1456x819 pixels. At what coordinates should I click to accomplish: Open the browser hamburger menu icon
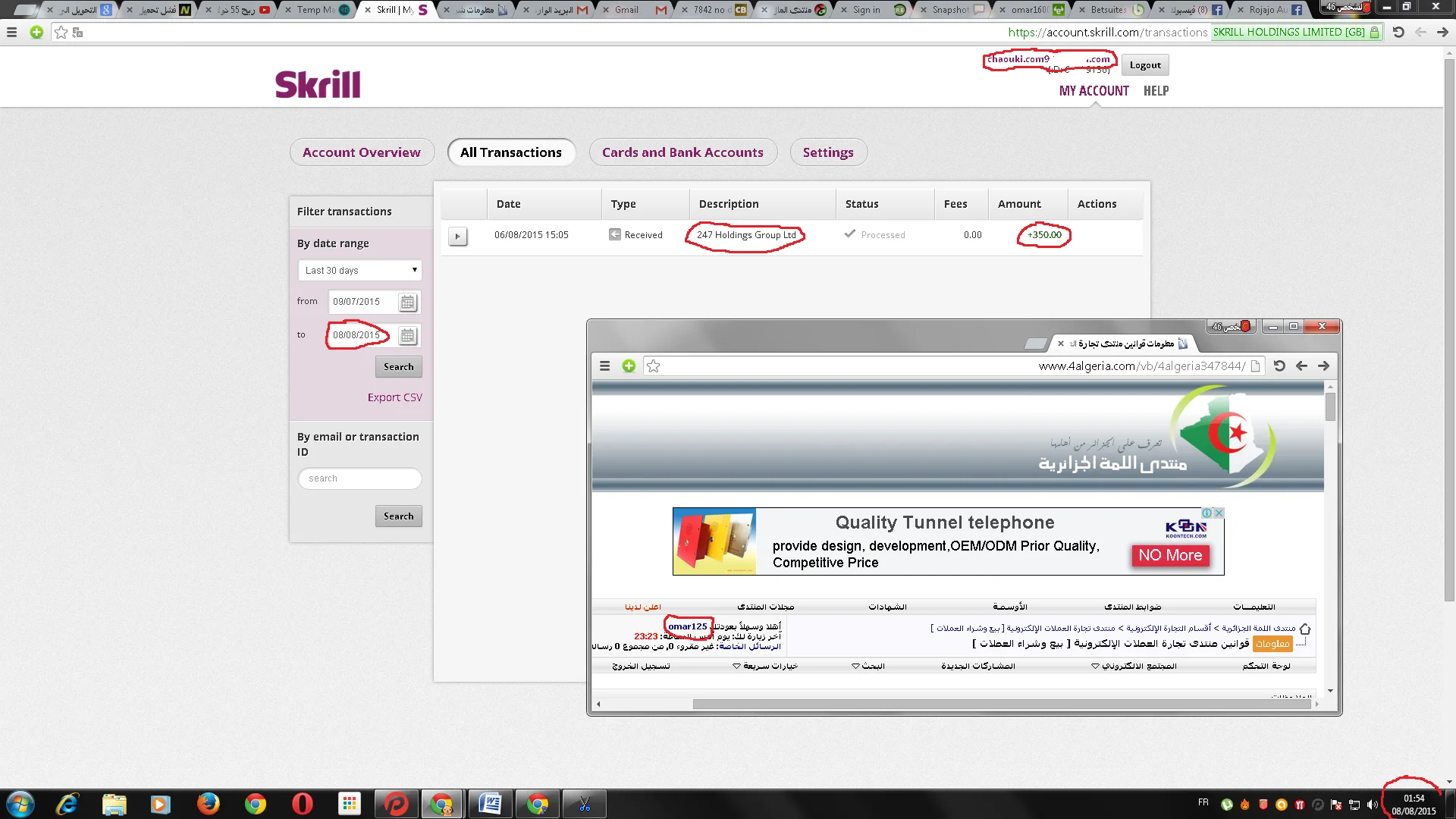point(11,32)
